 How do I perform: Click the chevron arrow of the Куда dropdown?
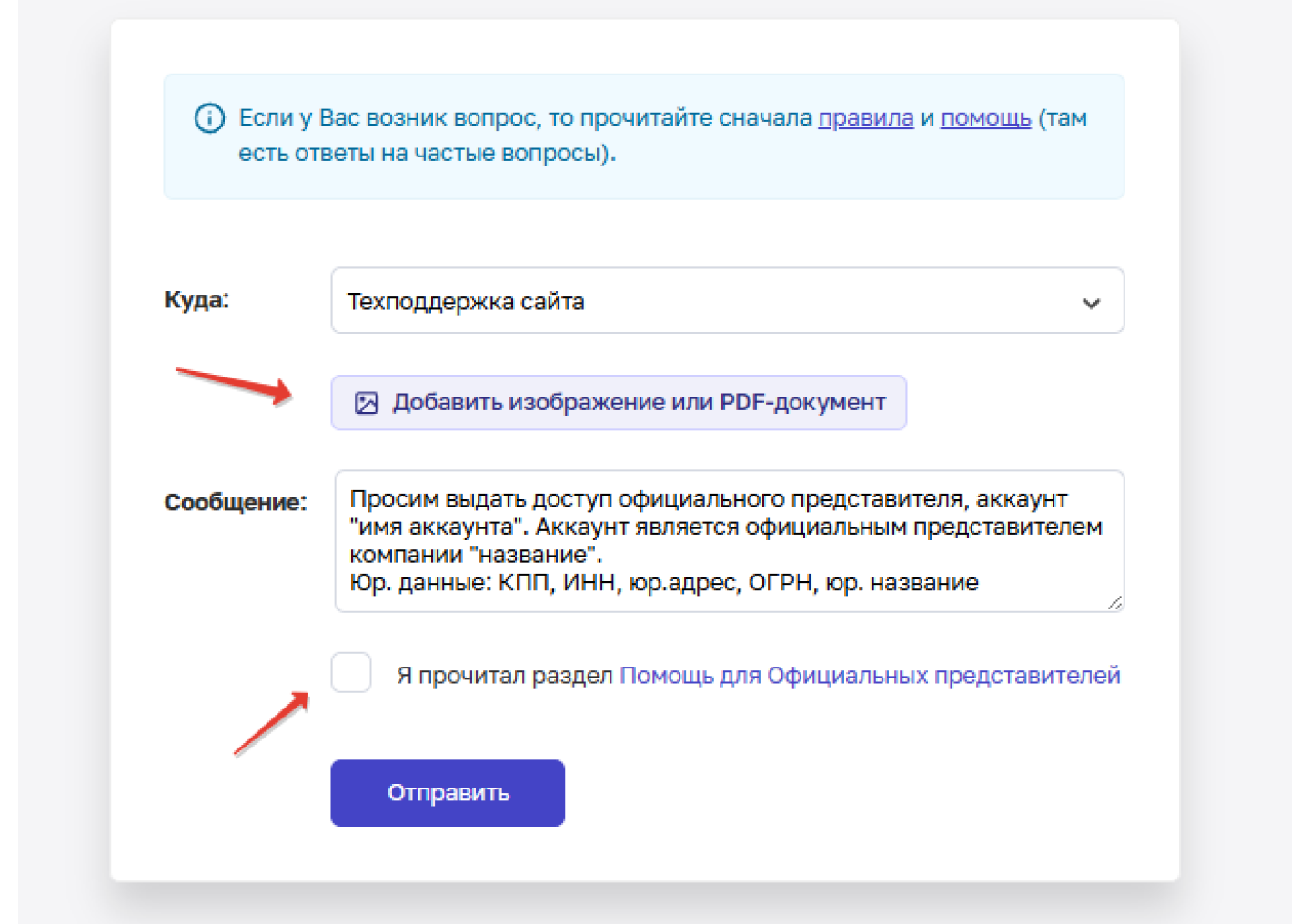[1092, 303]
